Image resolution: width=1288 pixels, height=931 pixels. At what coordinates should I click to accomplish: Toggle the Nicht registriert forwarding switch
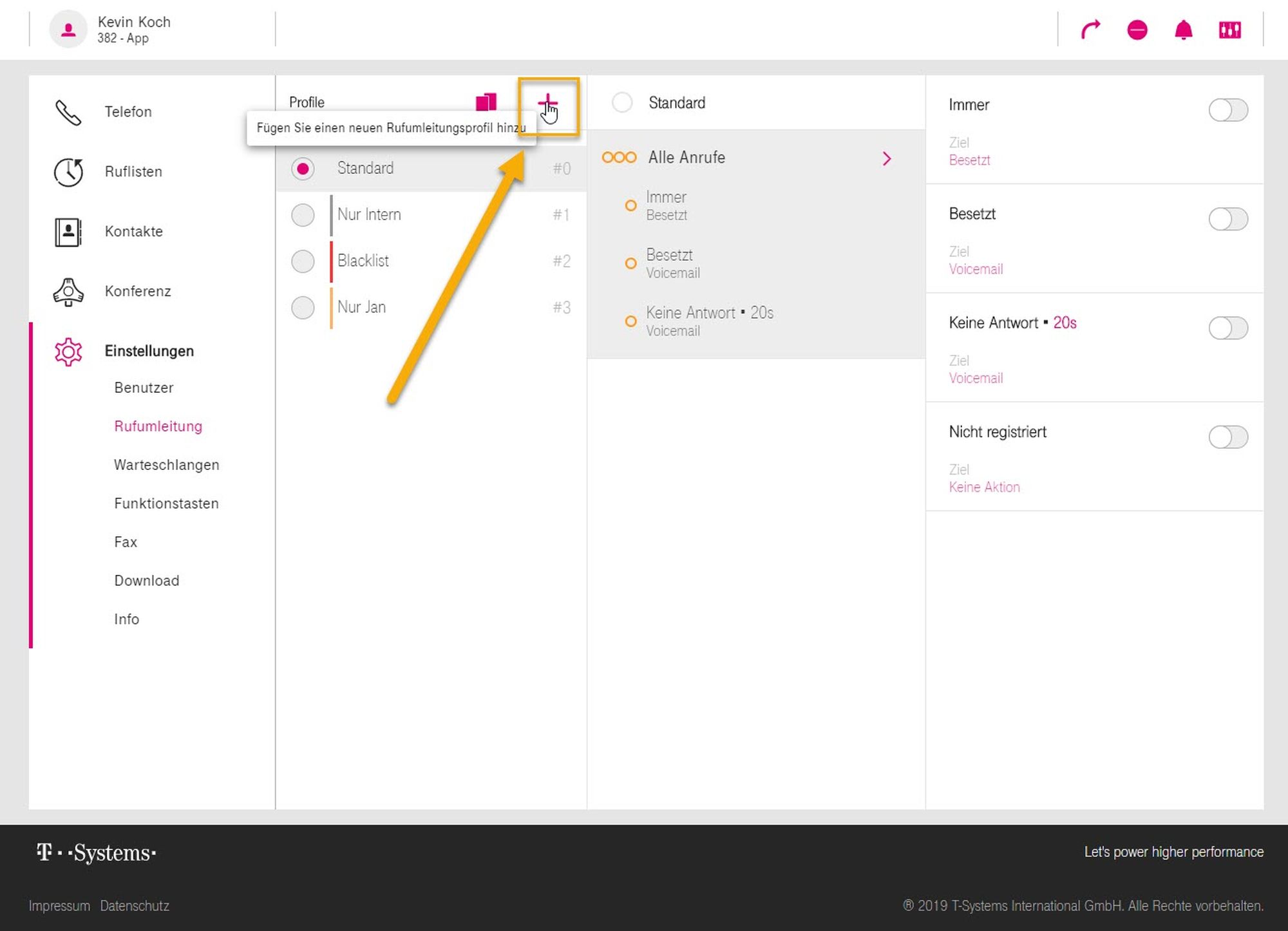[1227, 437]
